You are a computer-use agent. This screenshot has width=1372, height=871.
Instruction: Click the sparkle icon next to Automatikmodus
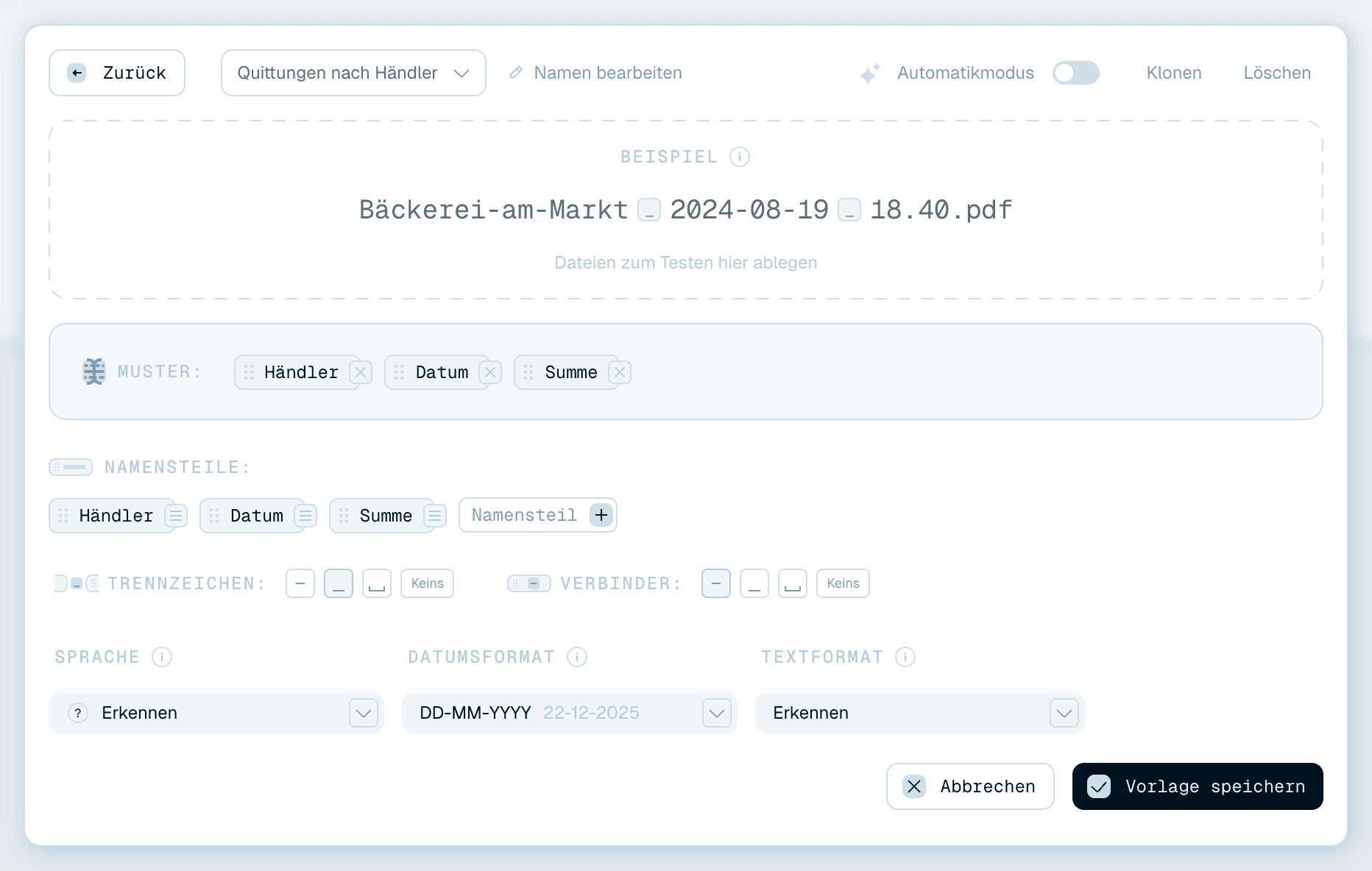869,73
